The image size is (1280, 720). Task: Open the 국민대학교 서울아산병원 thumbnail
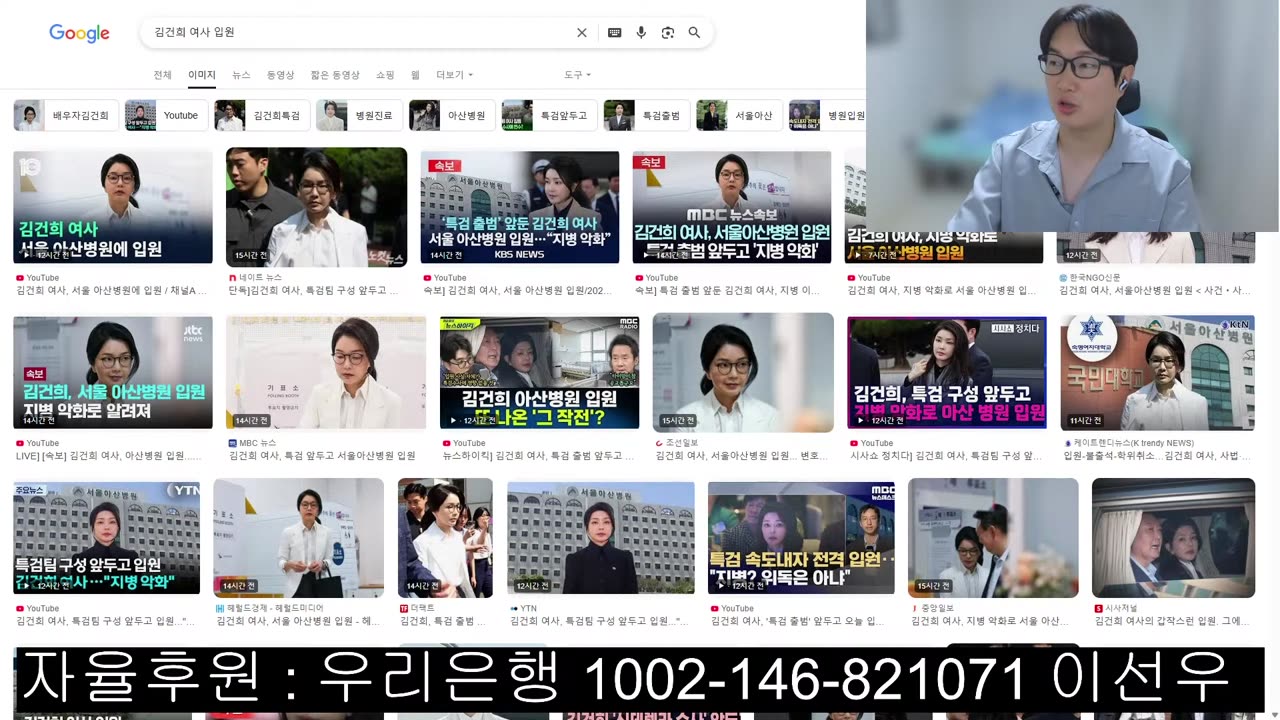pyautogui.click(x=1157, y=373)
